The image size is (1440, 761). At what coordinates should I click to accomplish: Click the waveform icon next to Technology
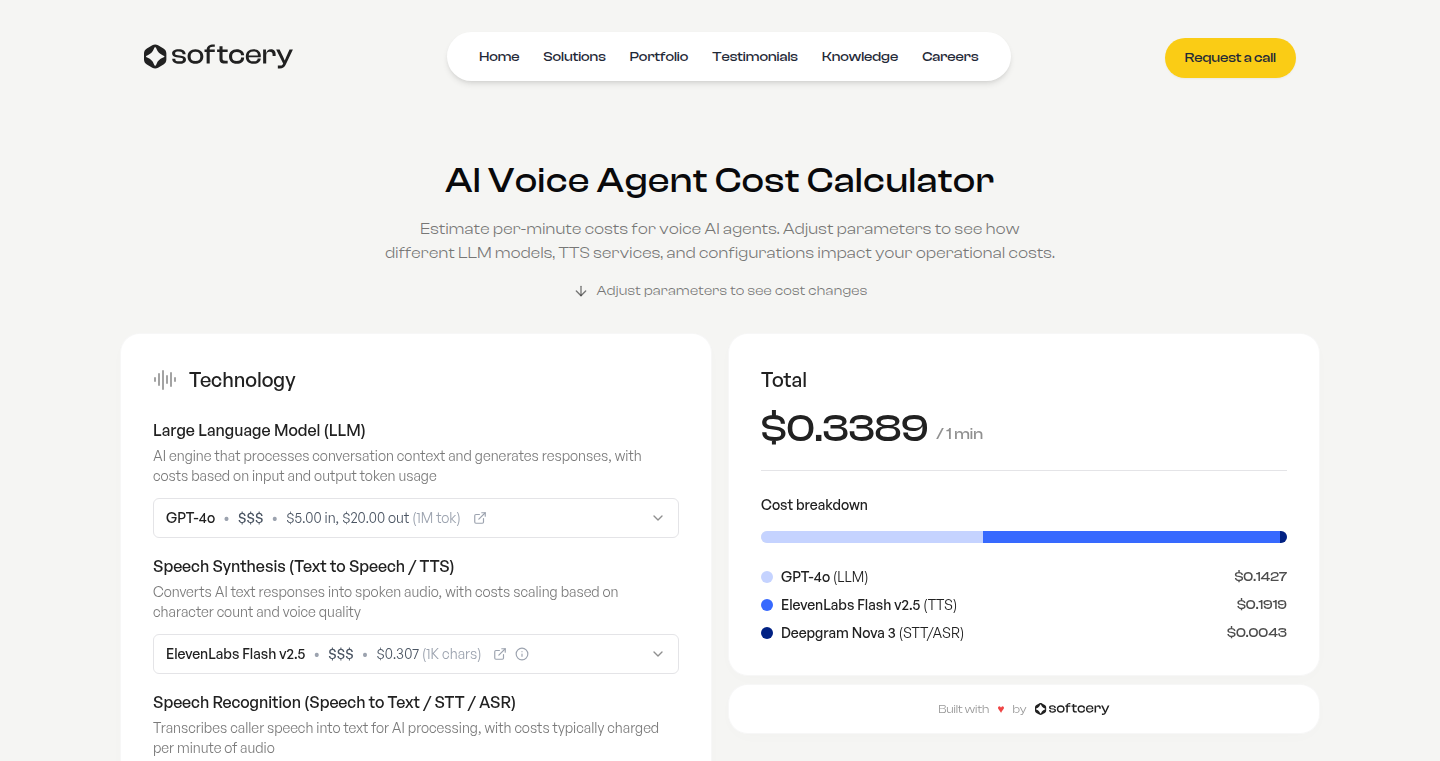(165, 380)
